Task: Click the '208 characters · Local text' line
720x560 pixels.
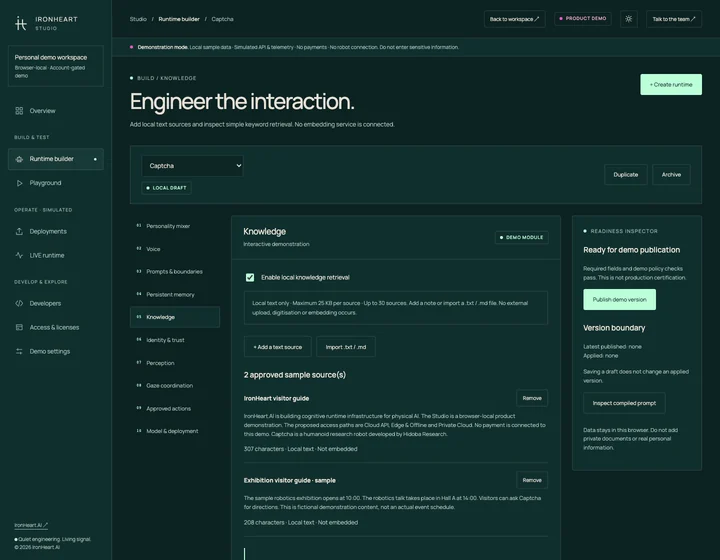Action: point(301,522)
